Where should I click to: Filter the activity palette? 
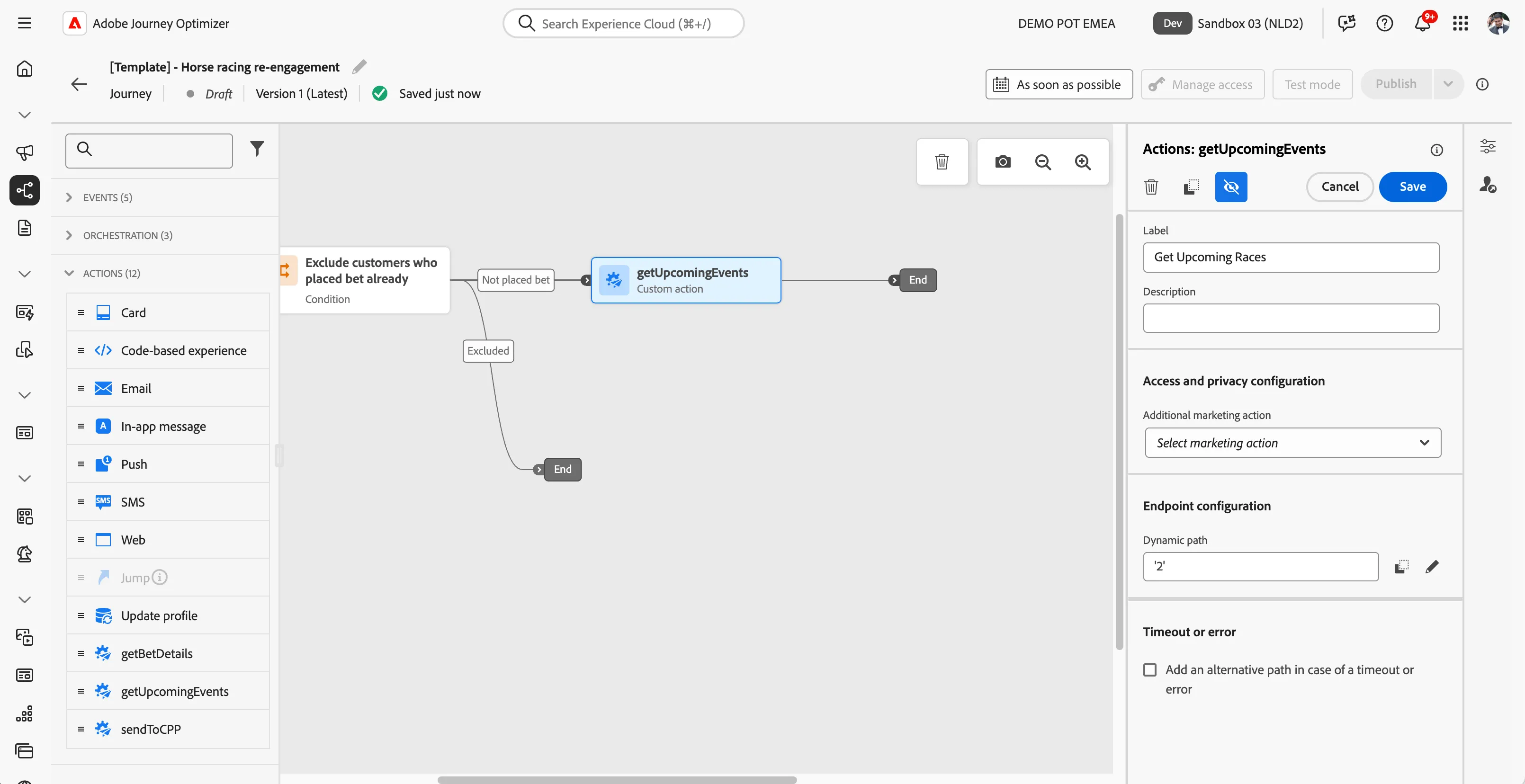tap(257, 149)
